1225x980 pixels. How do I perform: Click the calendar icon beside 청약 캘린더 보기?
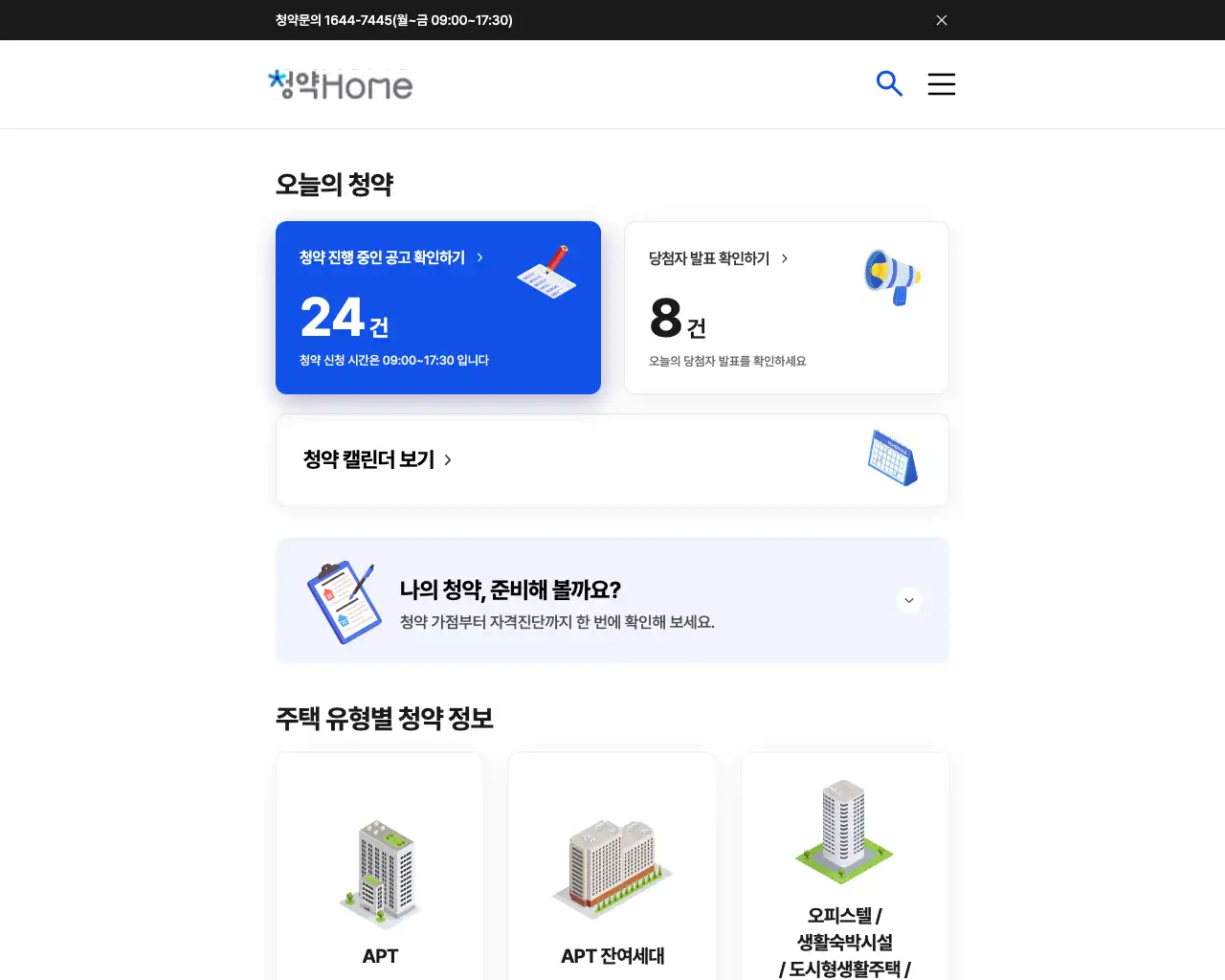(x=892, y=457)
